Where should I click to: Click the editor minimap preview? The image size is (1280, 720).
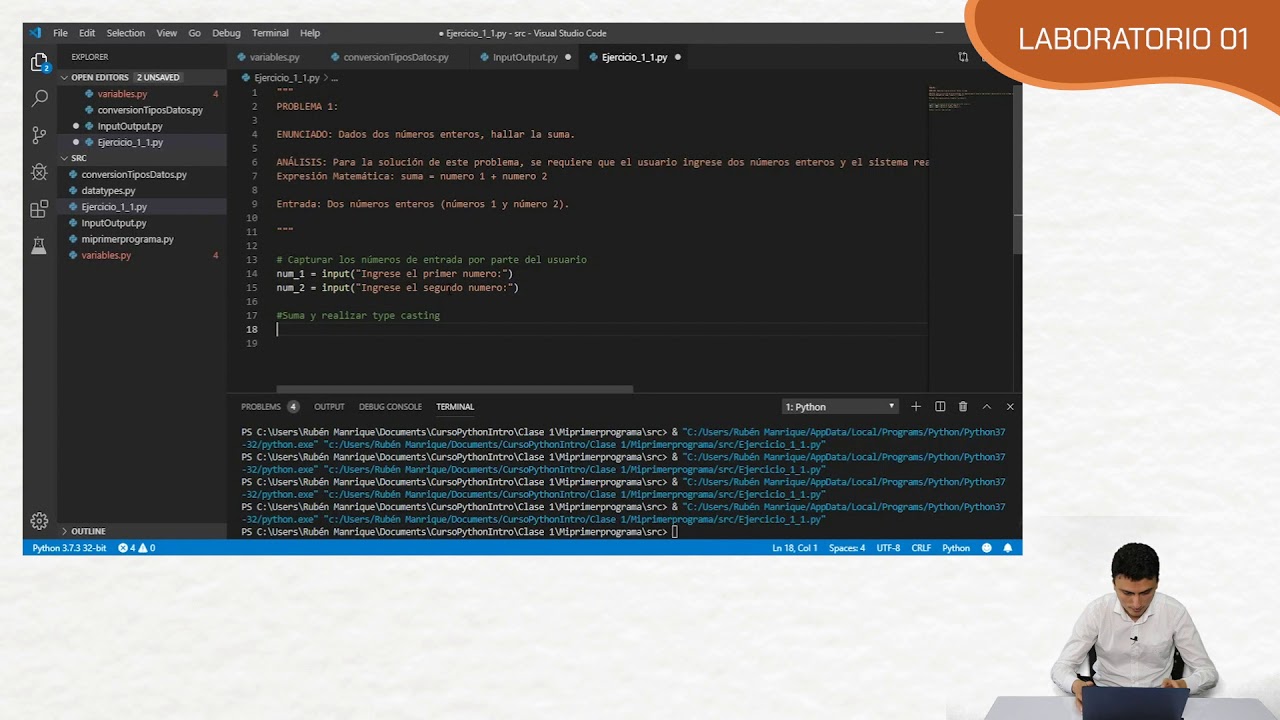970,98
